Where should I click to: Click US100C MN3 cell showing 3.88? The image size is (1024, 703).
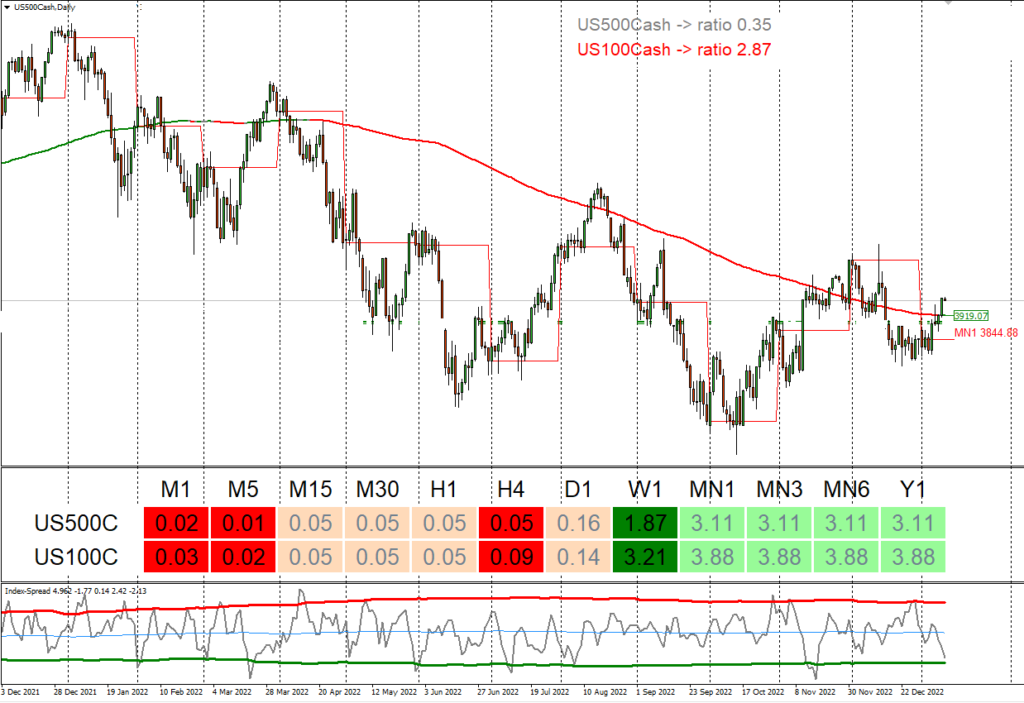pos(779,557)
